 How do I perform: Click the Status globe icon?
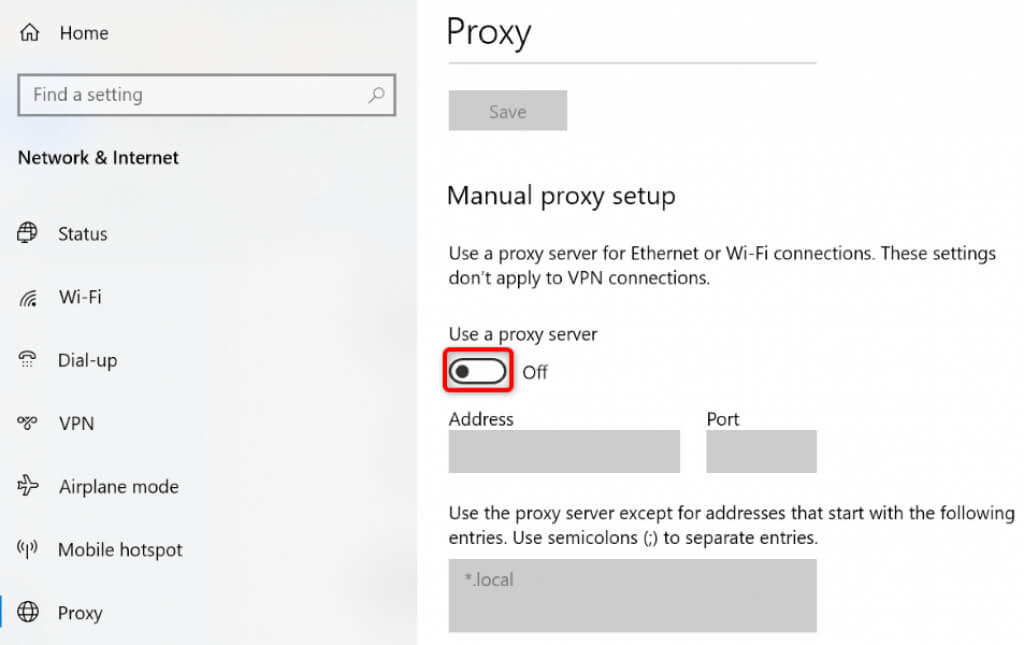28,234
